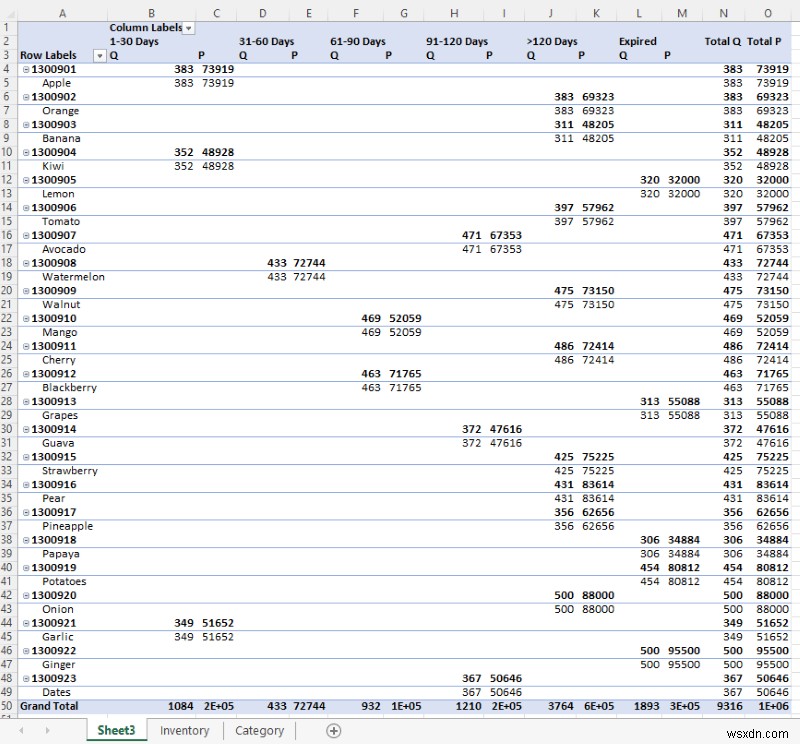Open the Column Labels filter dropdown
The image size is (800, 744).
click(188, 29)
